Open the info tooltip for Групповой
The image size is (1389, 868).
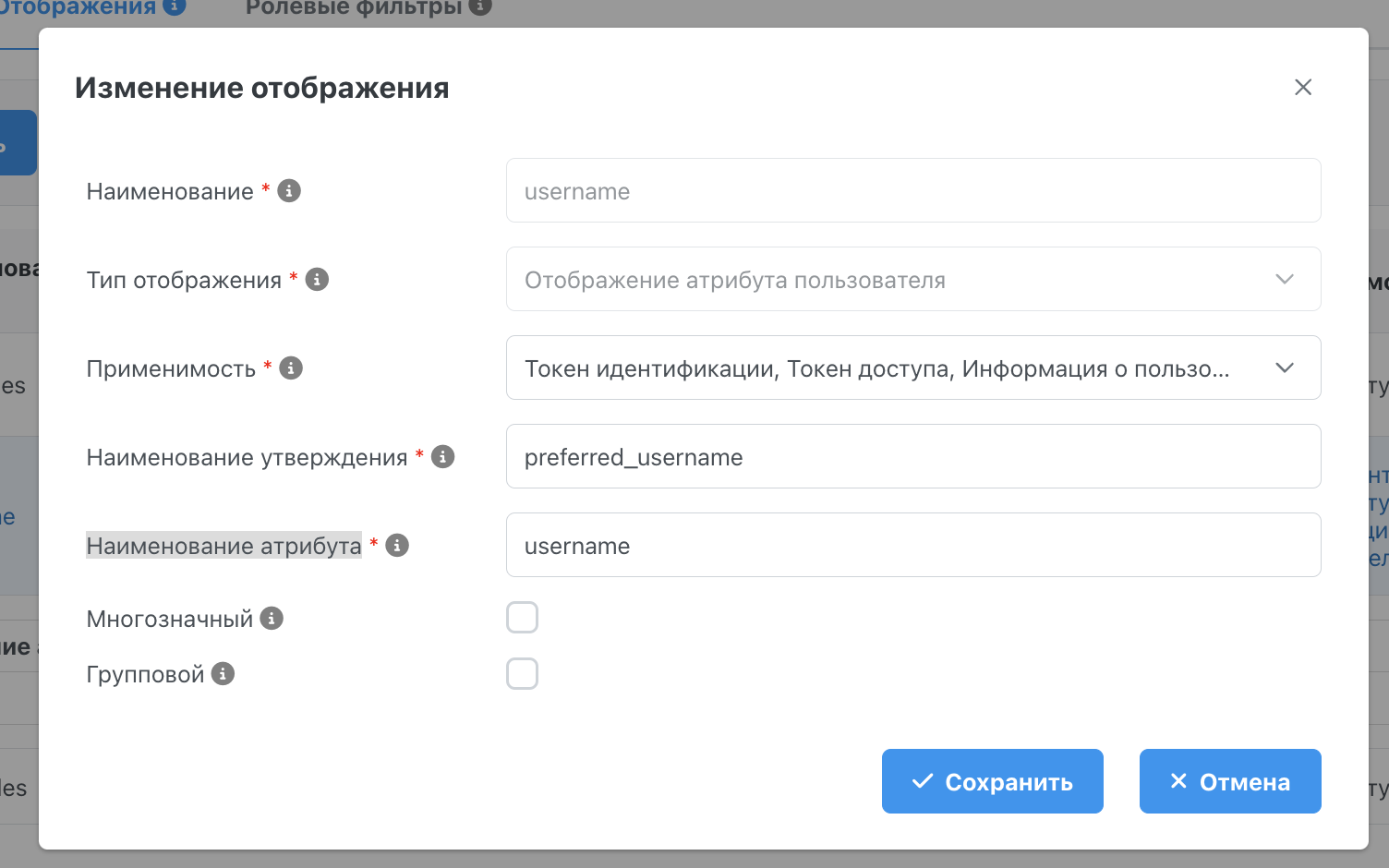[223, 673]
